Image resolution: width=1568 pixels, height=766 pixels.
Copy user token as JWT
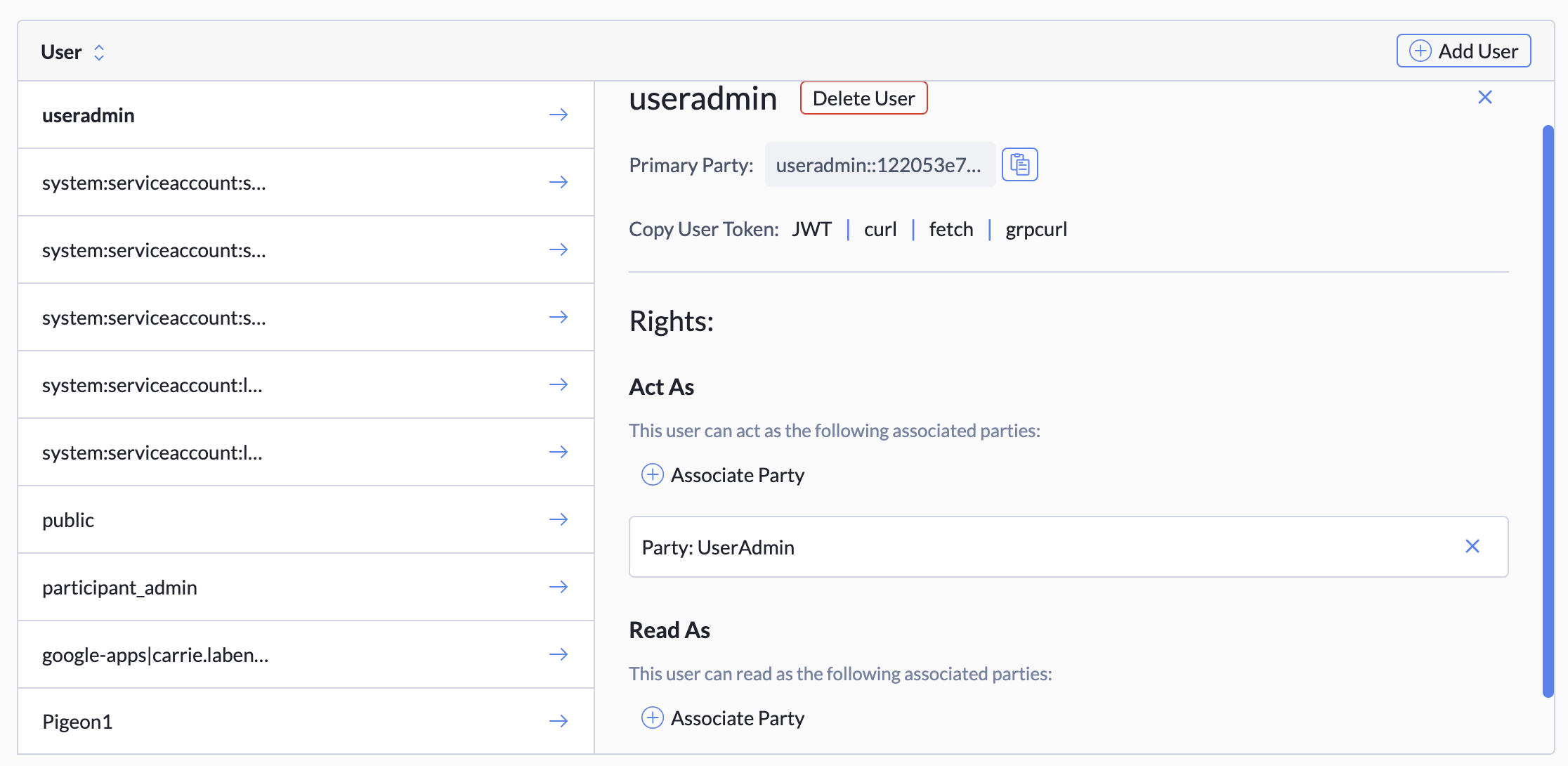point(812,228)
